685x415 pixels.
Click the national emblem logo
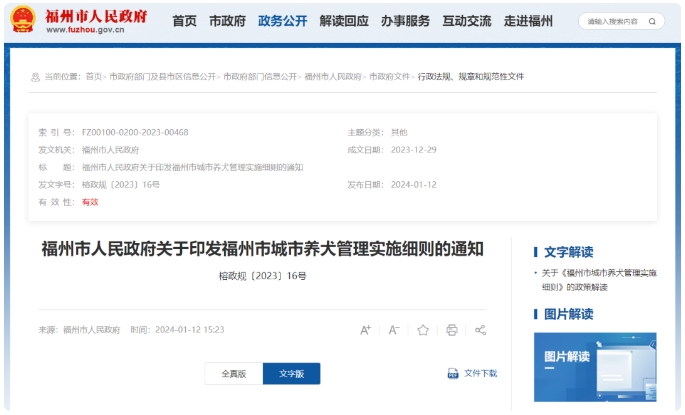tap(23, 19)
